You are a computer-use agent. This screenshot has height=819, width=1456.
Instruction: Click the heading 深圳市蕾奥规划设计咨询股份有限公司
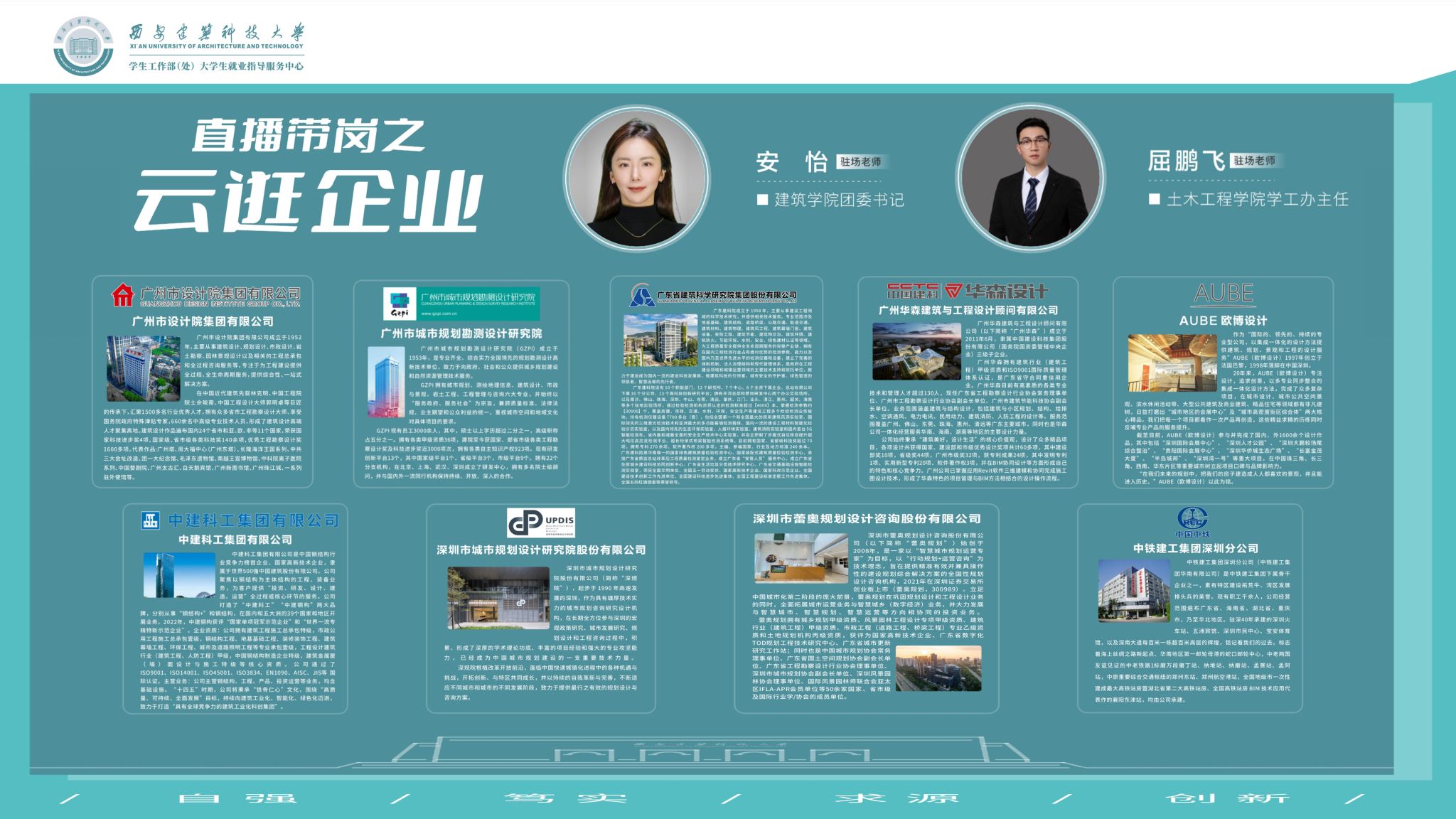[867, 519]
